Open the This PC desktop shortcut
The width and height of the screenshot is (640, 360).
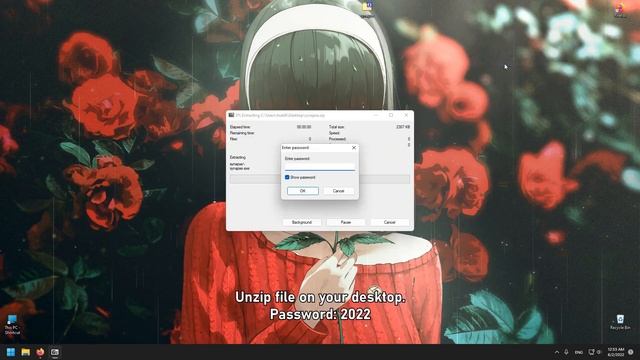point(12,324)
